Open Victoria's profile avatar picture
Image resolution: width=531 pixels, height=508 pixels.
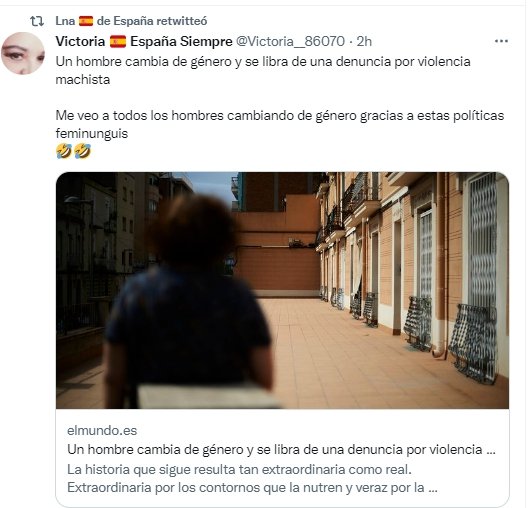(23, 53)
